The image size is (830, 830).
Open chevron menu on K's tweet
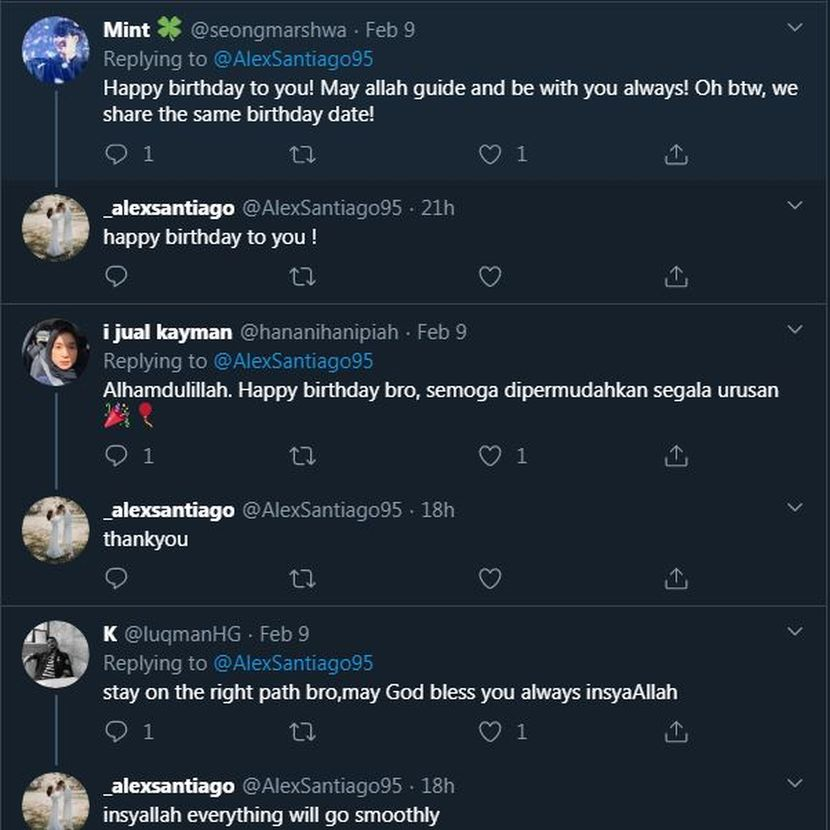pyautogui.click(x=795, y=632)
